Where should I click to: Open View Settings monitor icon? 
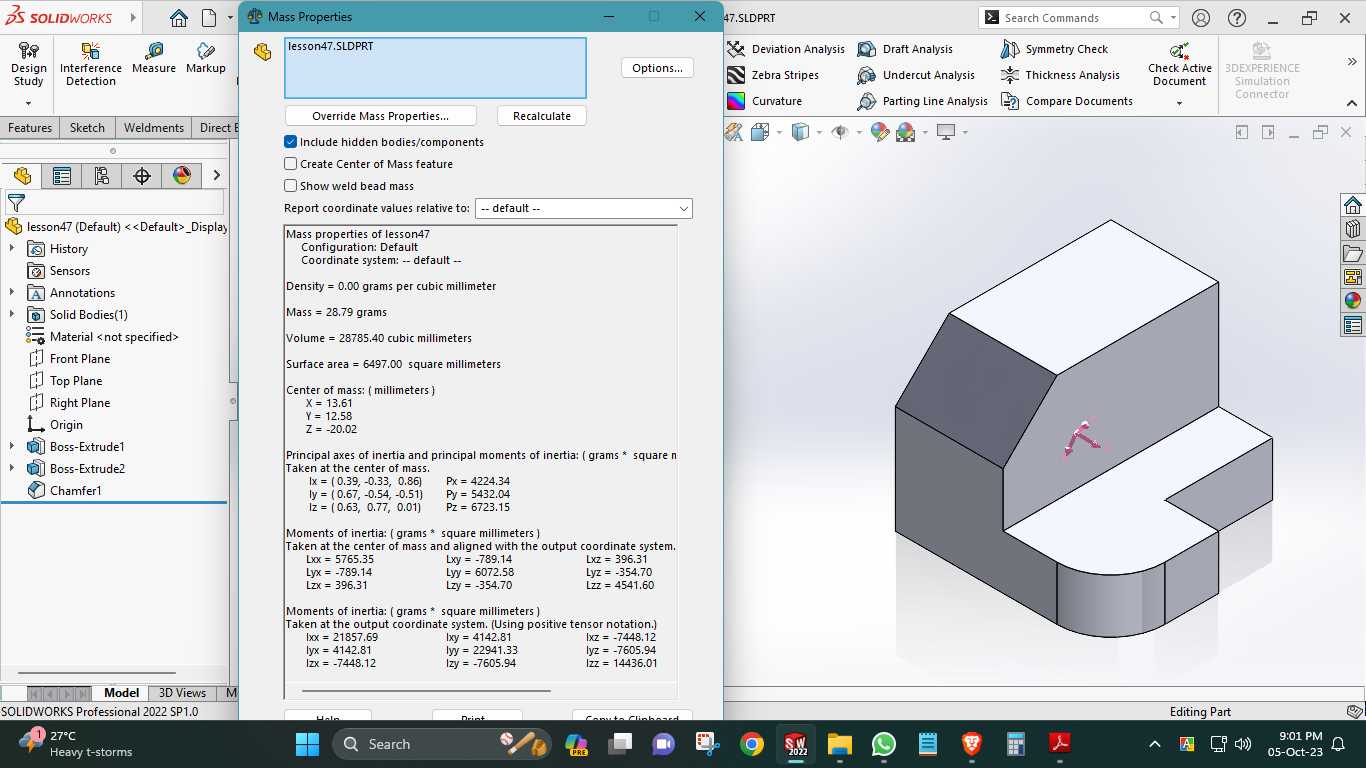click(x=946, y=132)
